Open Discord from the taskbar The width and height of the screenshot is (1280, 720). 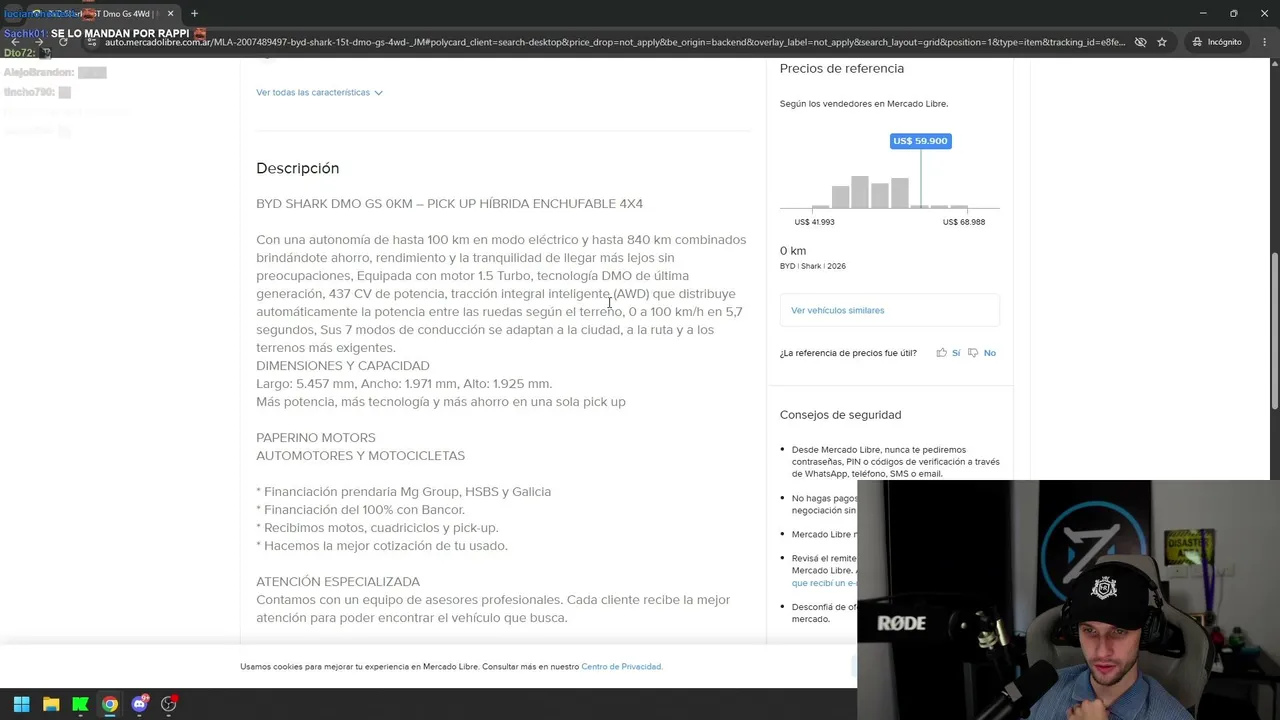coord(139,704)
